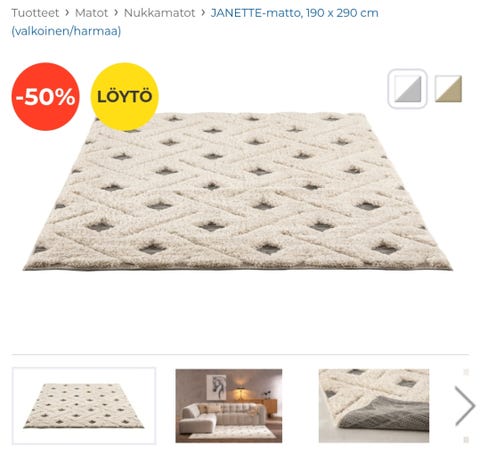Click the chevron after Nukkamatot
This screenshot has height=470, width=480.
pyautogui.click(x=203, y=13)
